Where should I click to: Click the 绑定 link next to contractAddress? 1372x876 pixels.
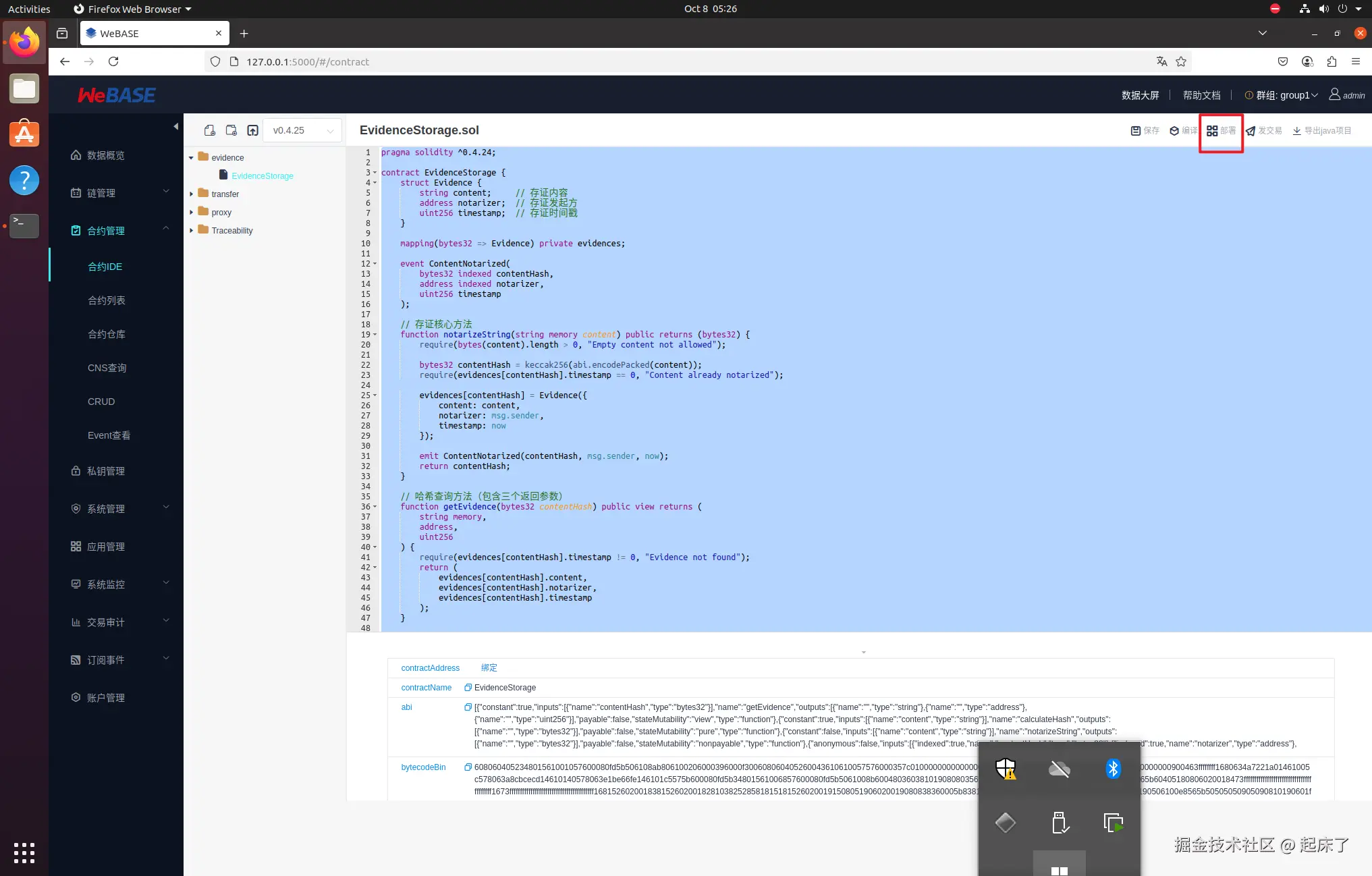point(489,668)
